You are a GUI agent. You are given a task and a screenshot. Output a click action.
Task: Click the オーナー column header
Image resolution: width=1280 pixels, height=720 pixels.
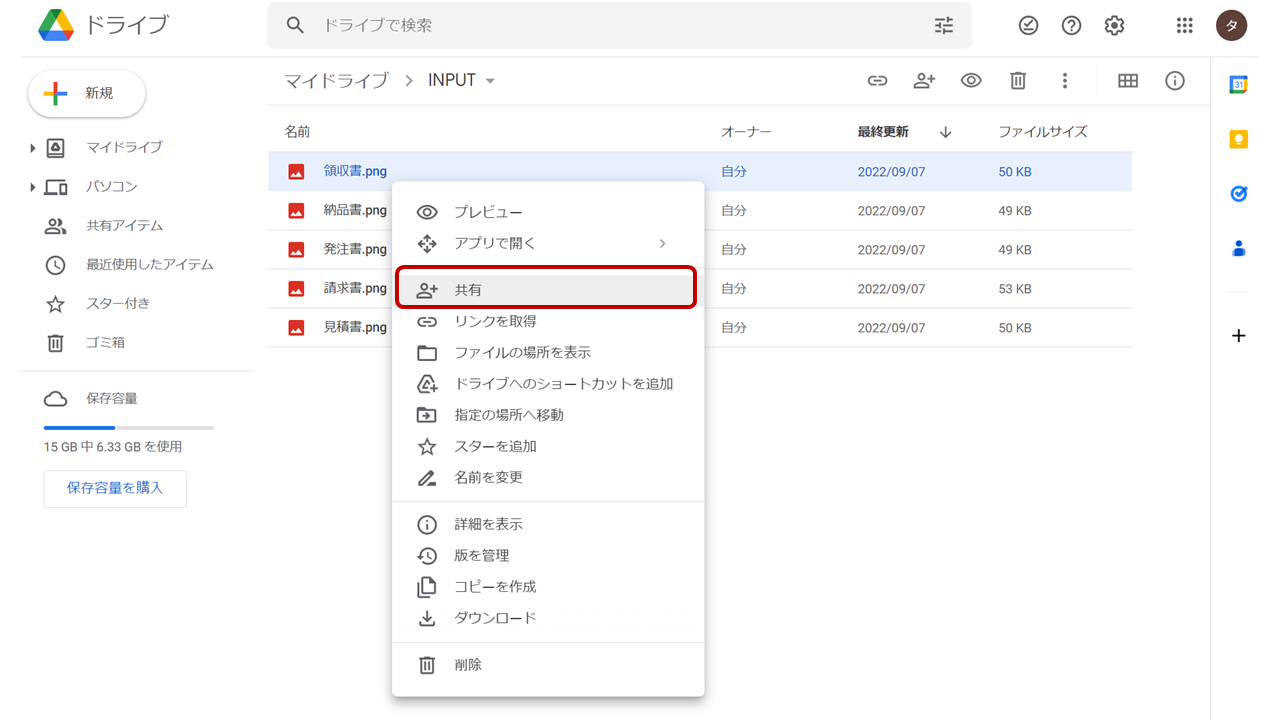click(746, 131)
